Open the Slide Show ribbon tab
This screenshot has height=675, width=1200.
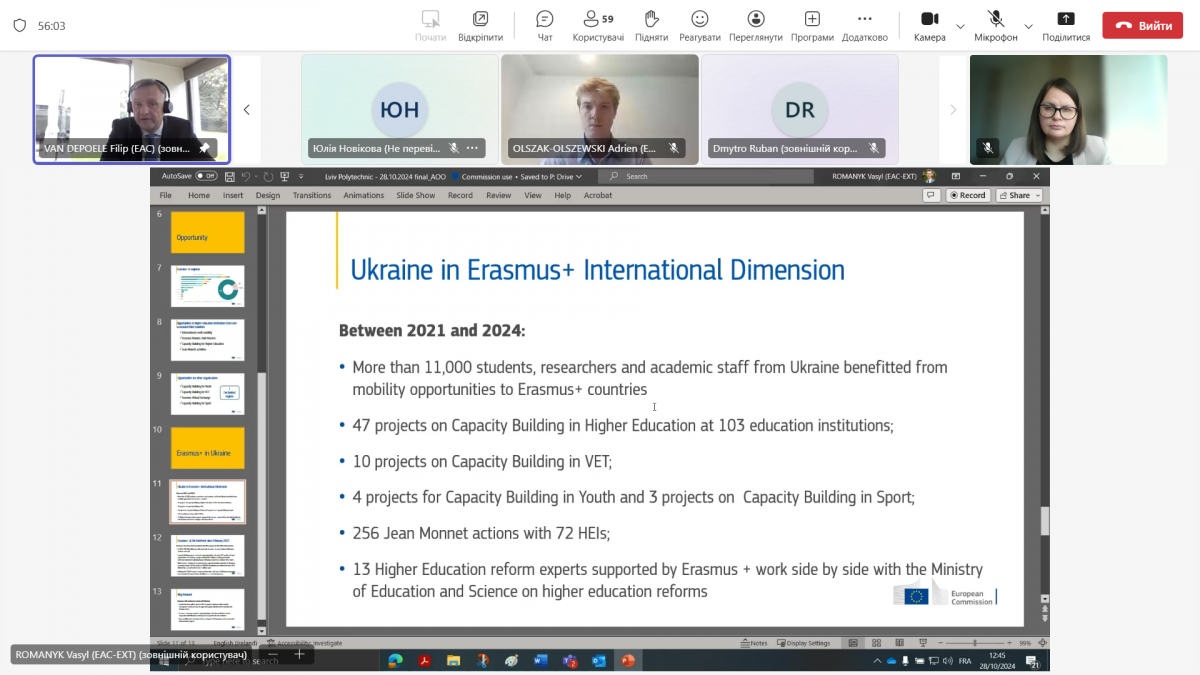[x=415, y=196]
